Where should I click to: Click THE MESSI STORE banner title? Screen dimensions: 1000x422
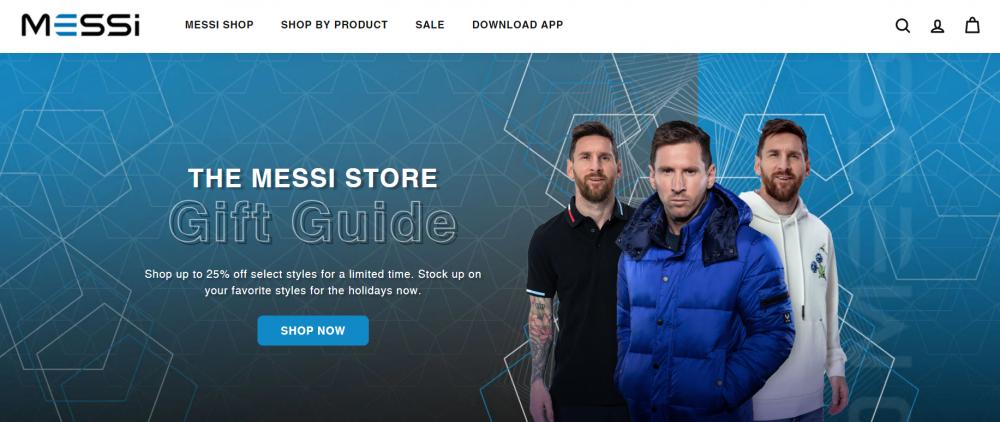click(312, 178)
